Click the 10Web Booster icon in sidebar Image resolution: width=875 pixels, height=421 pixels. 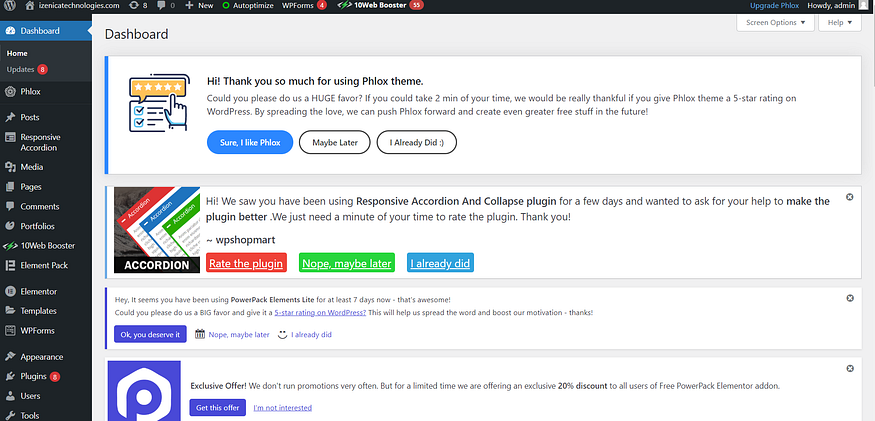point(10,246)
